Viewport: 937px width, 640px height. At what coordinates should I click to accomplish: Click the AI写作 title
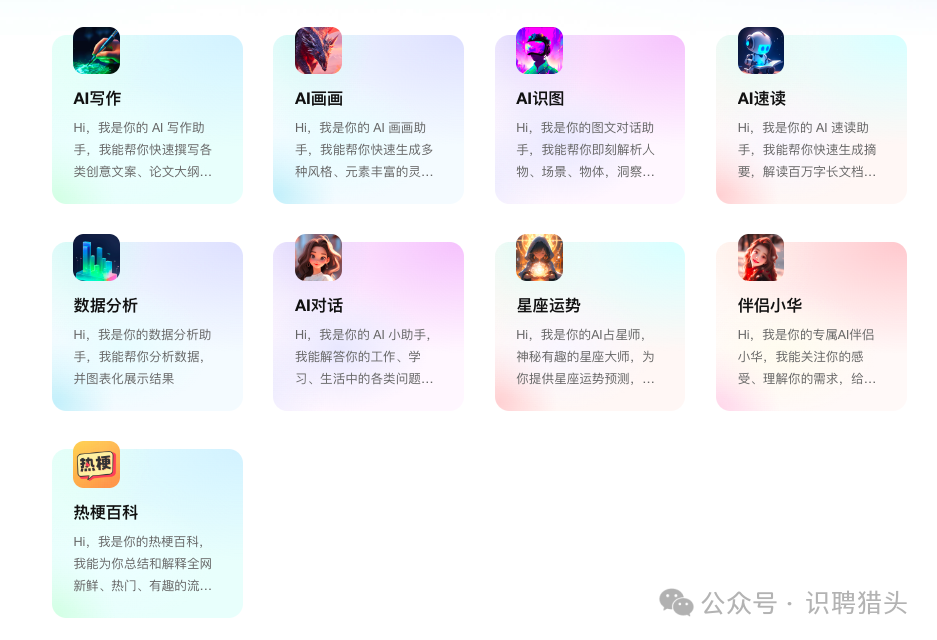[97, 99]
